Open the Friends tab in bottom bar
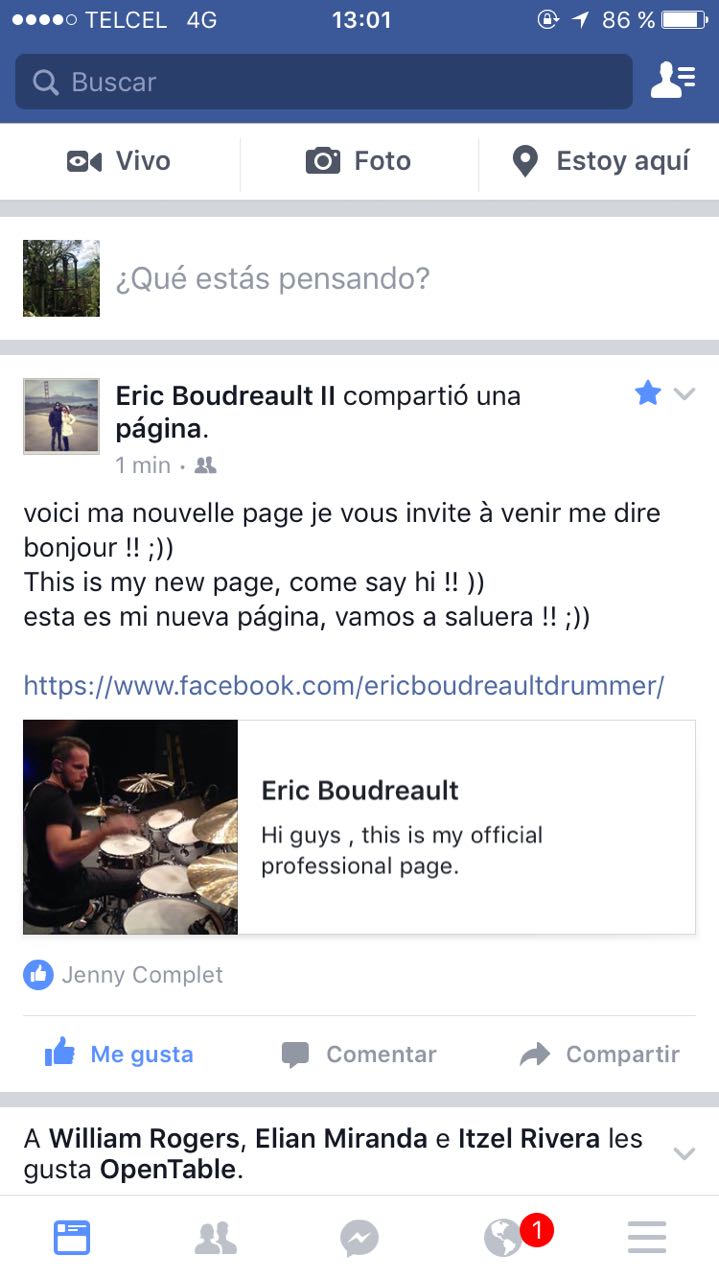 coord(215,1238)
